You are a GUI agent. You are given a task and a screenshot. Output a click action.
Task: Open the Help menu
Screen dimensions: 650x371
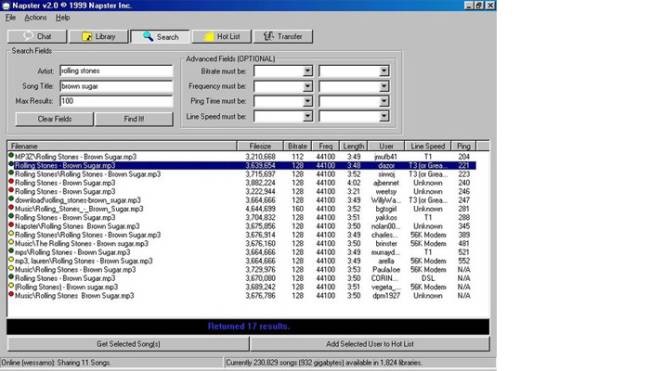[x=63, y=18]
